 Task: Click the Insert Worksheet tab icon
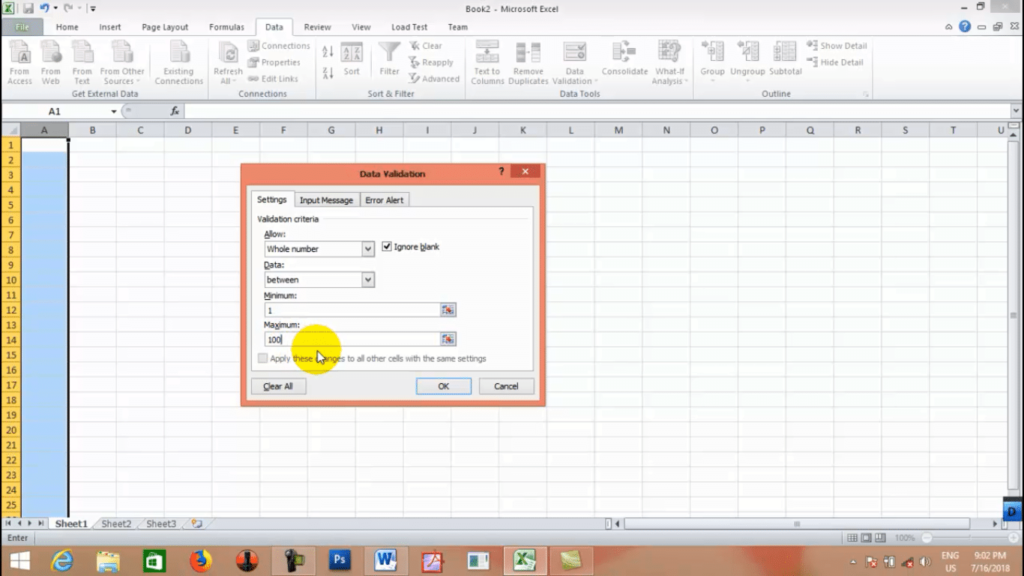coord(197,524)
